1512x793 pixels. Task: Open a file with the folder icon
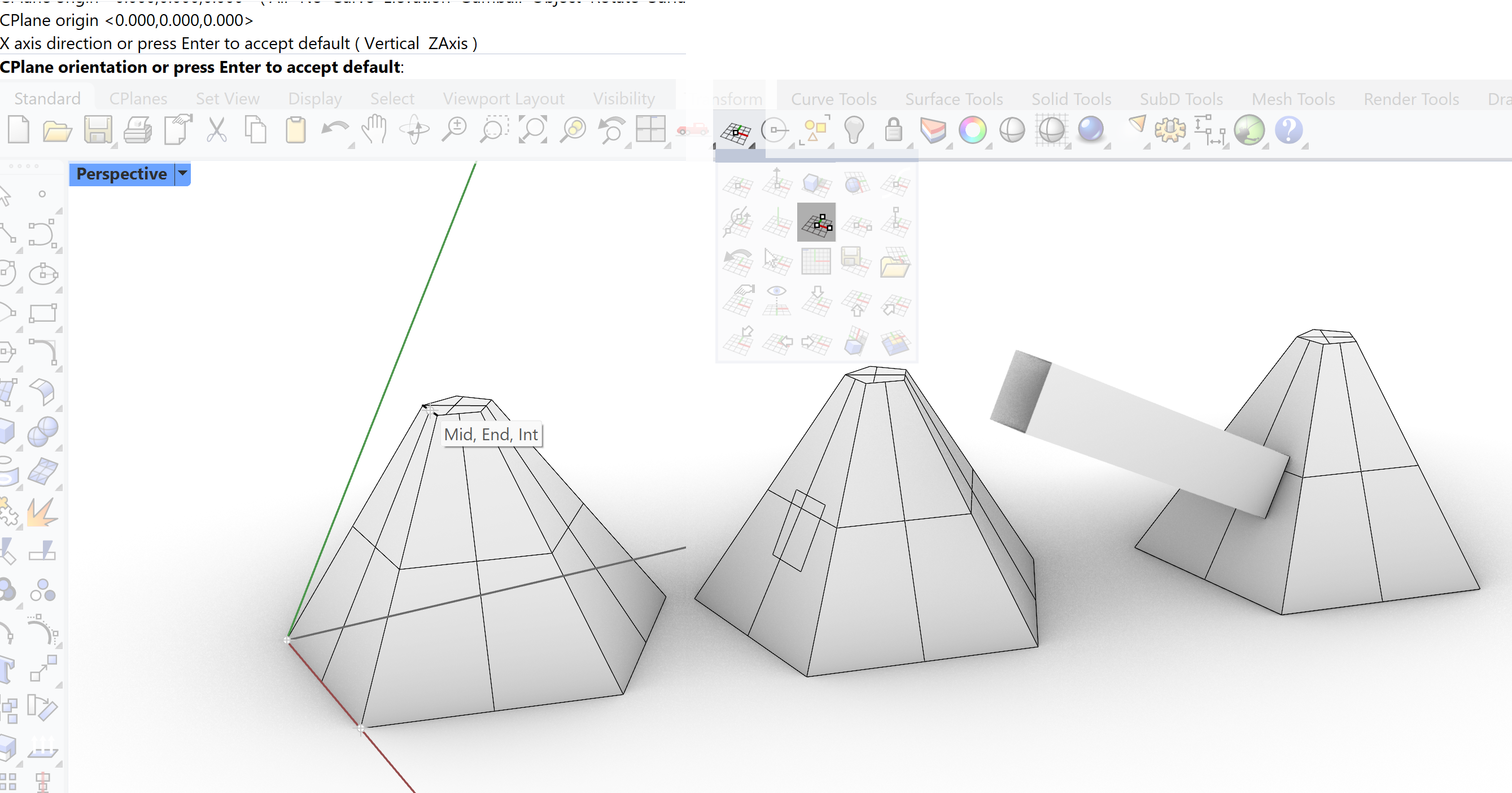tap(58, 130)
